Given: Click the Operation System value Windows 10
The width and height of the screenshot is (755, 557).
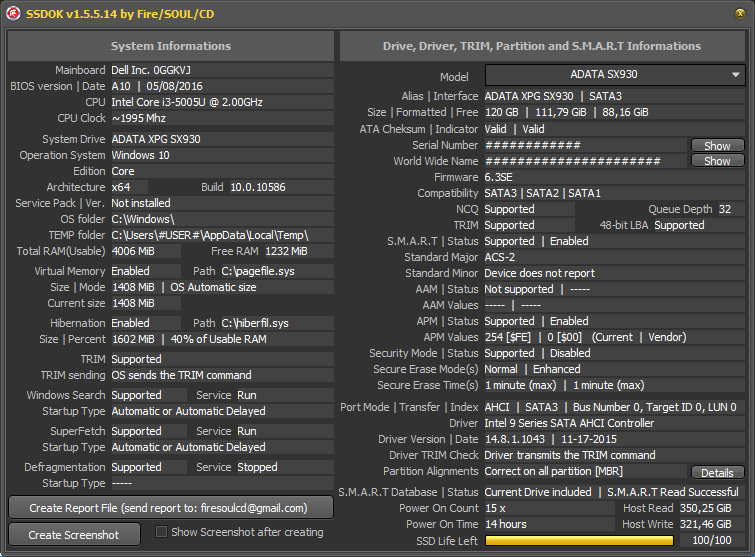Looking at the screenshot, I should click(x=141, y=155).
